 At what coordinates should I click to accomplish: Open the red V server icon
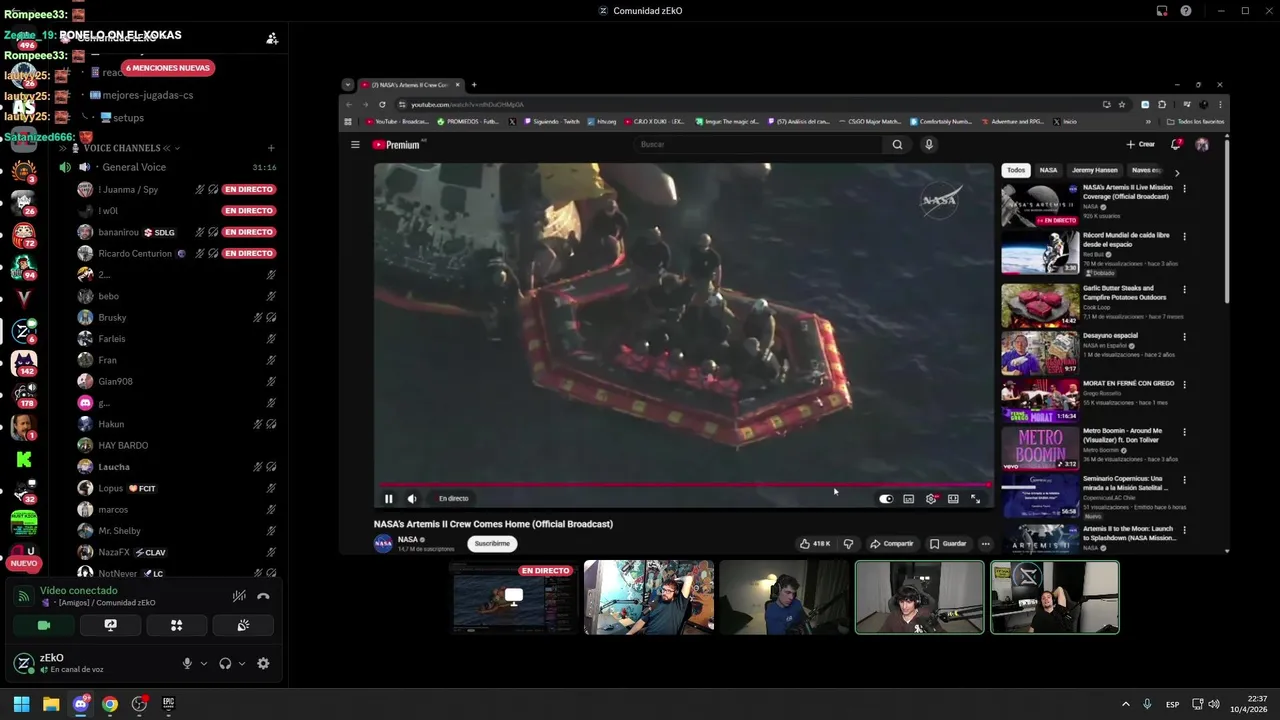pos(24,298)
